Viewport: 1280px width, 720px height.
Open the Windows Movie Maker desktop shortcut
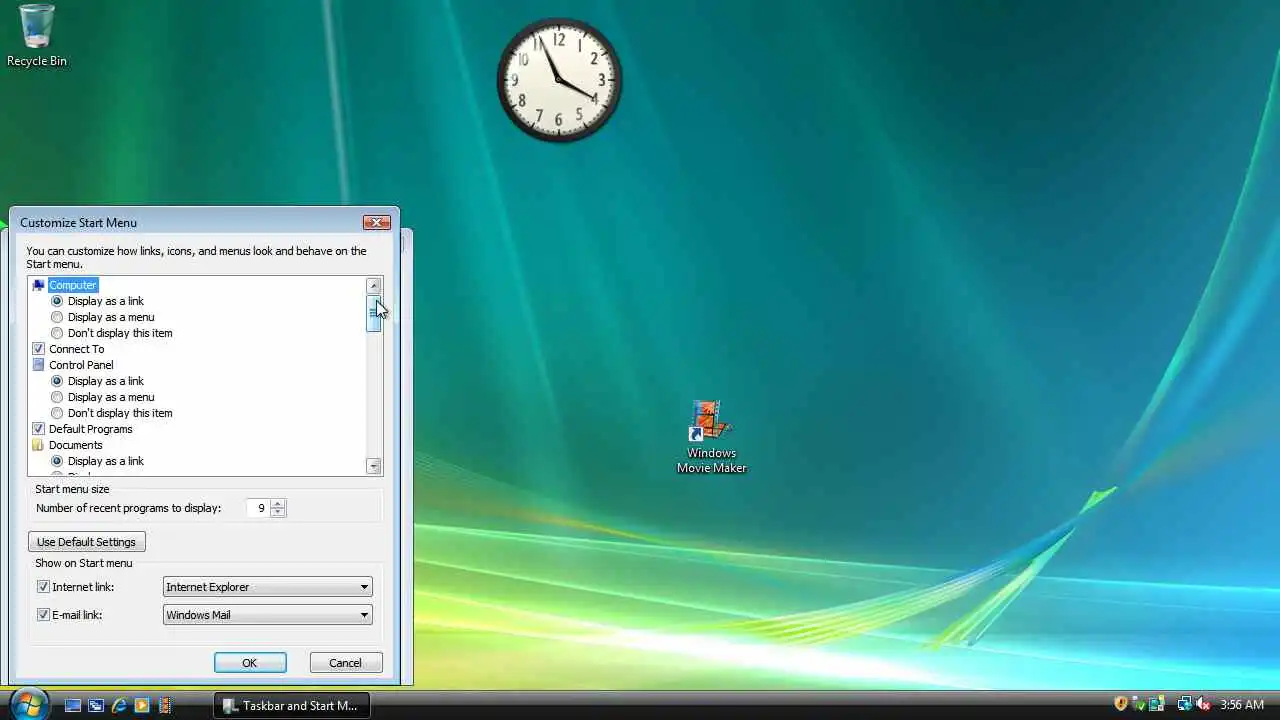point(711,437)
